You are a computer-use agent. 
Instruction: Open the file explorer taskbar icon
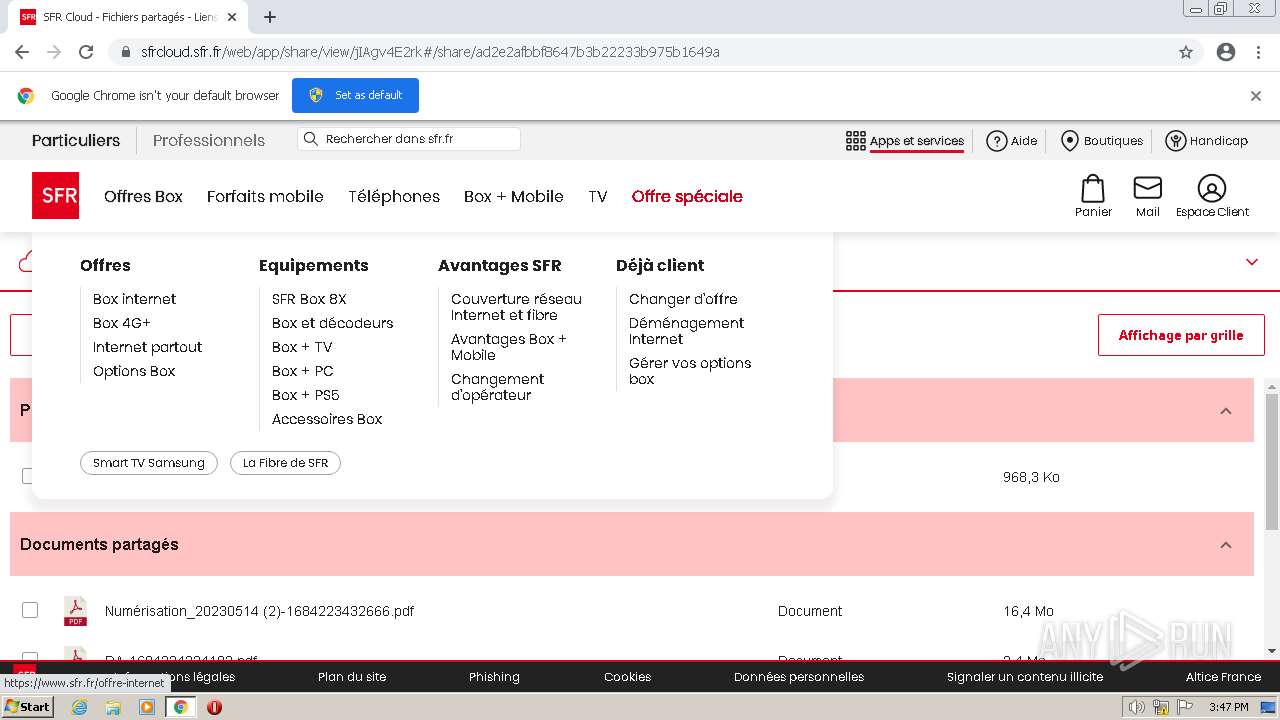[113, 707]
